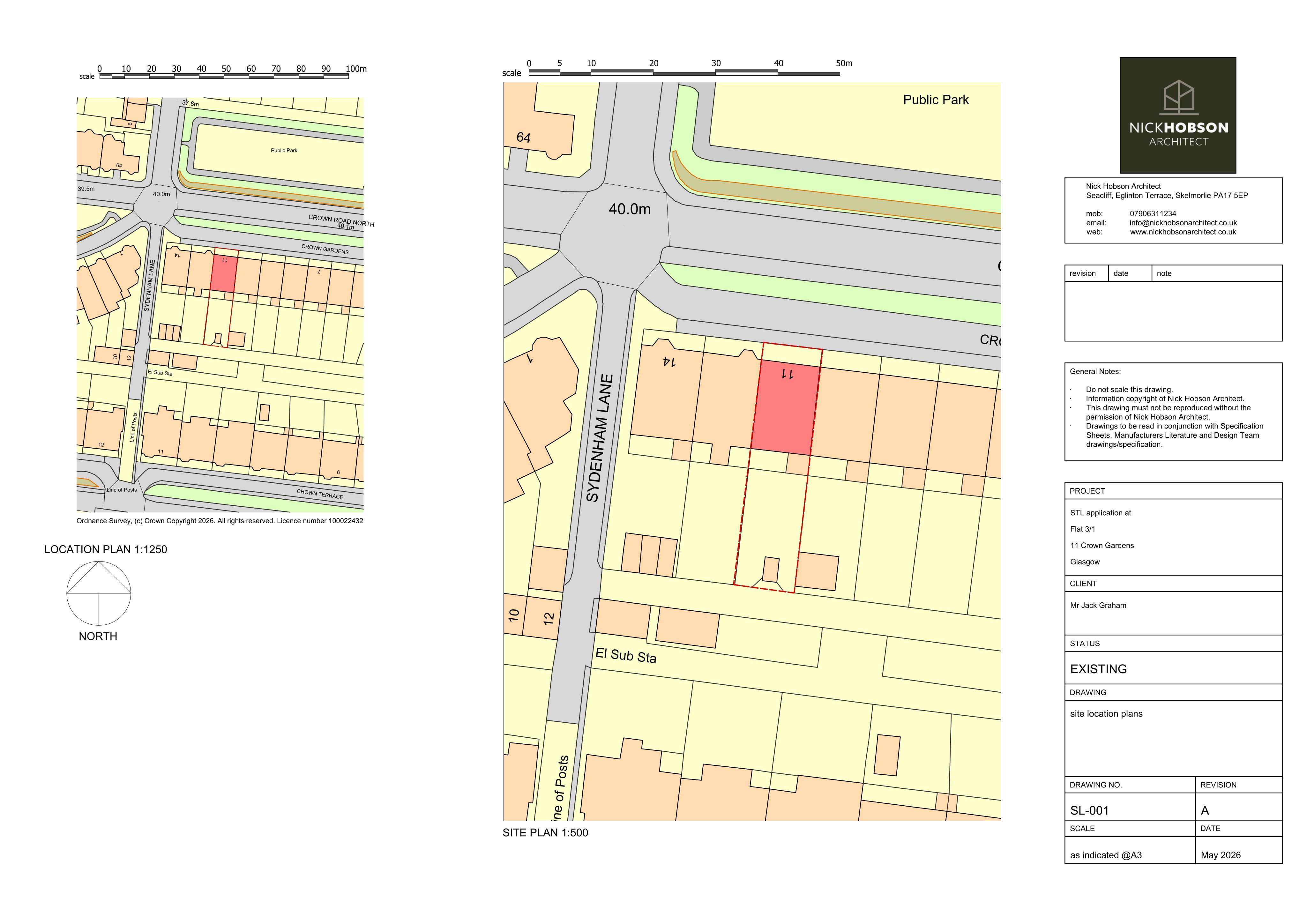Click the '39.5m' spot height on the location plan
The width and height of the screenshot is (1307, 924).
(x=86, y=189)
